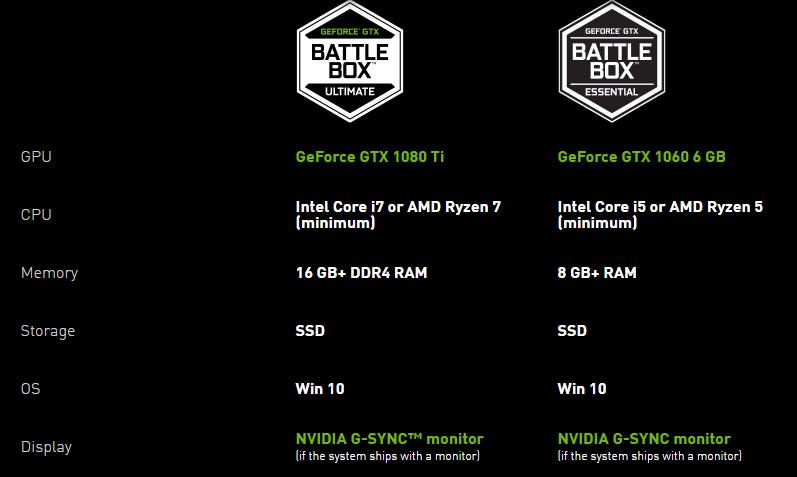The height and width of the screenshot is (477, 797).
Task: Select the GPU row label
Action: point(36,157)
